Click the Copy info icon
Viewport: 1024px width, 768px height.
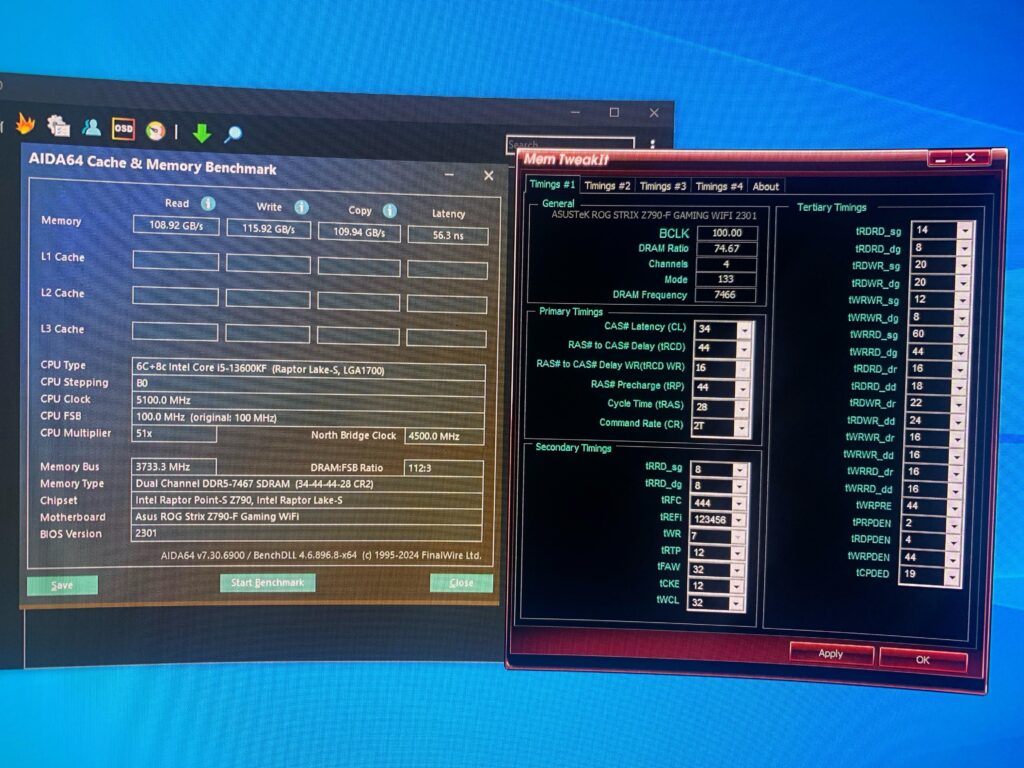390,210
